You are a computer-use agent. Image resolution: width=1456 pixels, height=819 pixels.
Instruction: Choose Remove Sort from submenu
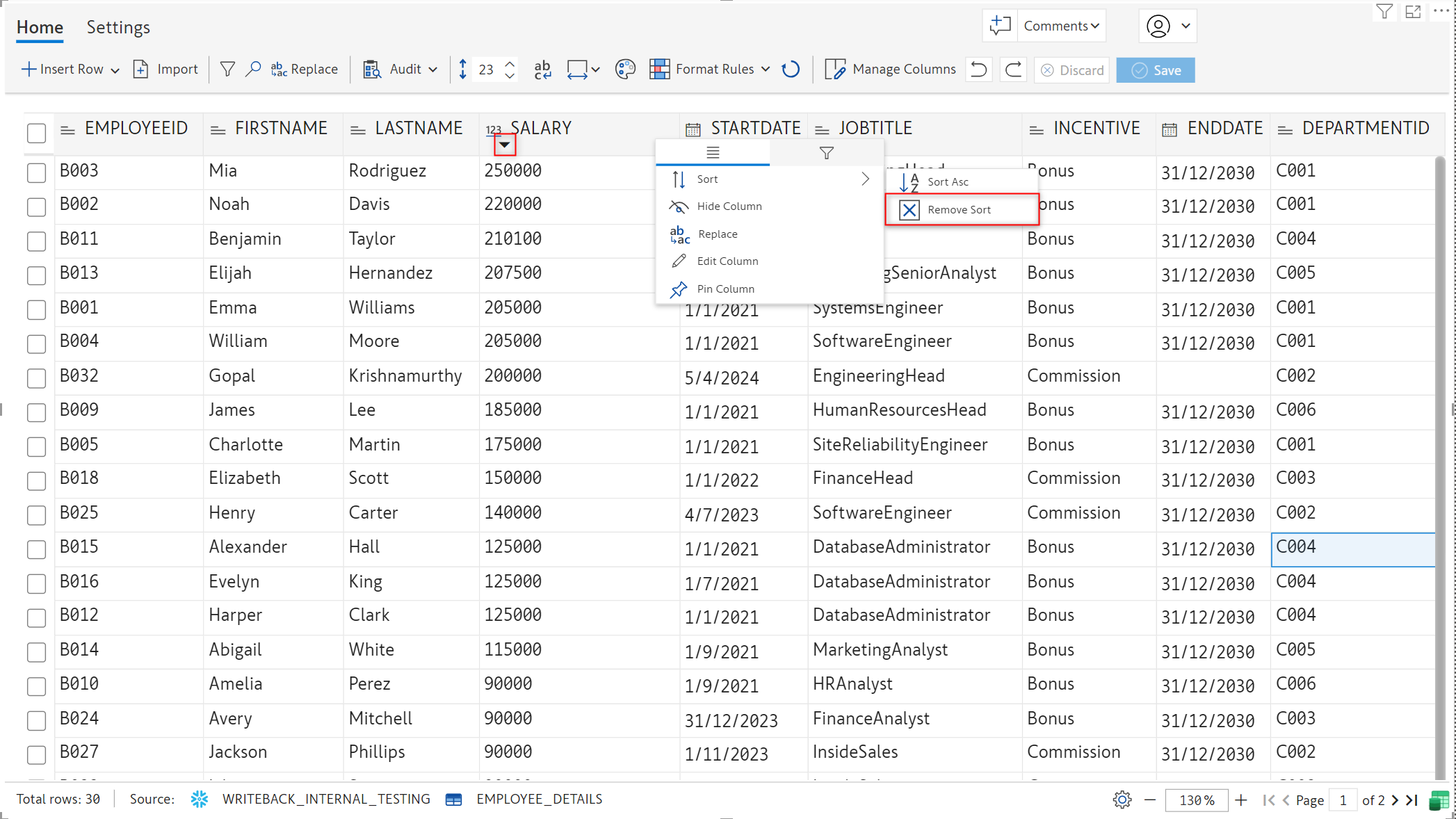(961, 209)
